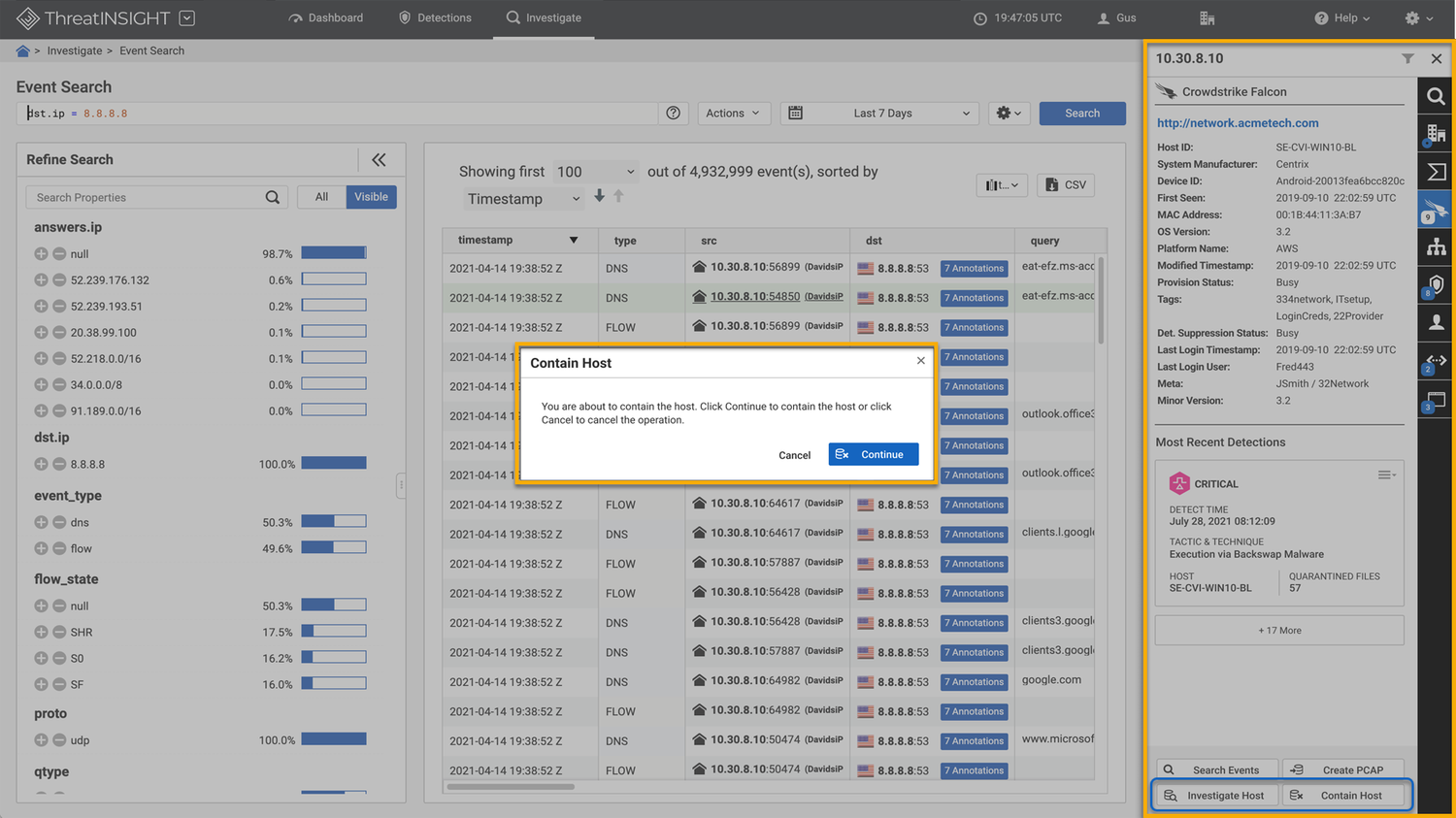Open the network hierarchy sidebar icon
This screenshot has width=1456, height=818.
[x=1436, y=247]
